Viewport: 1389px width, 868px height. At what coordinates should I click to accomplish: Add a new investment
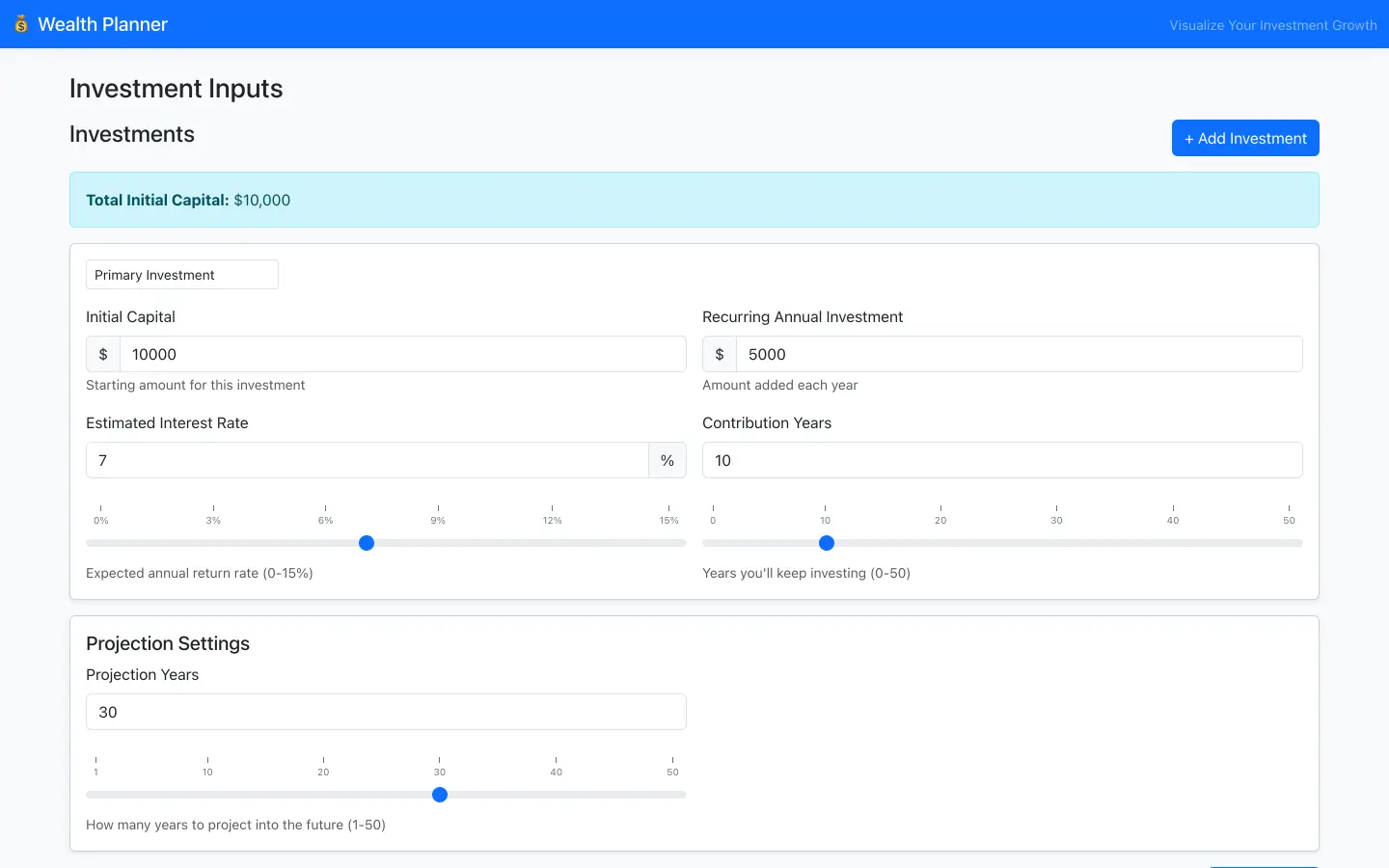coord(1245,138)
